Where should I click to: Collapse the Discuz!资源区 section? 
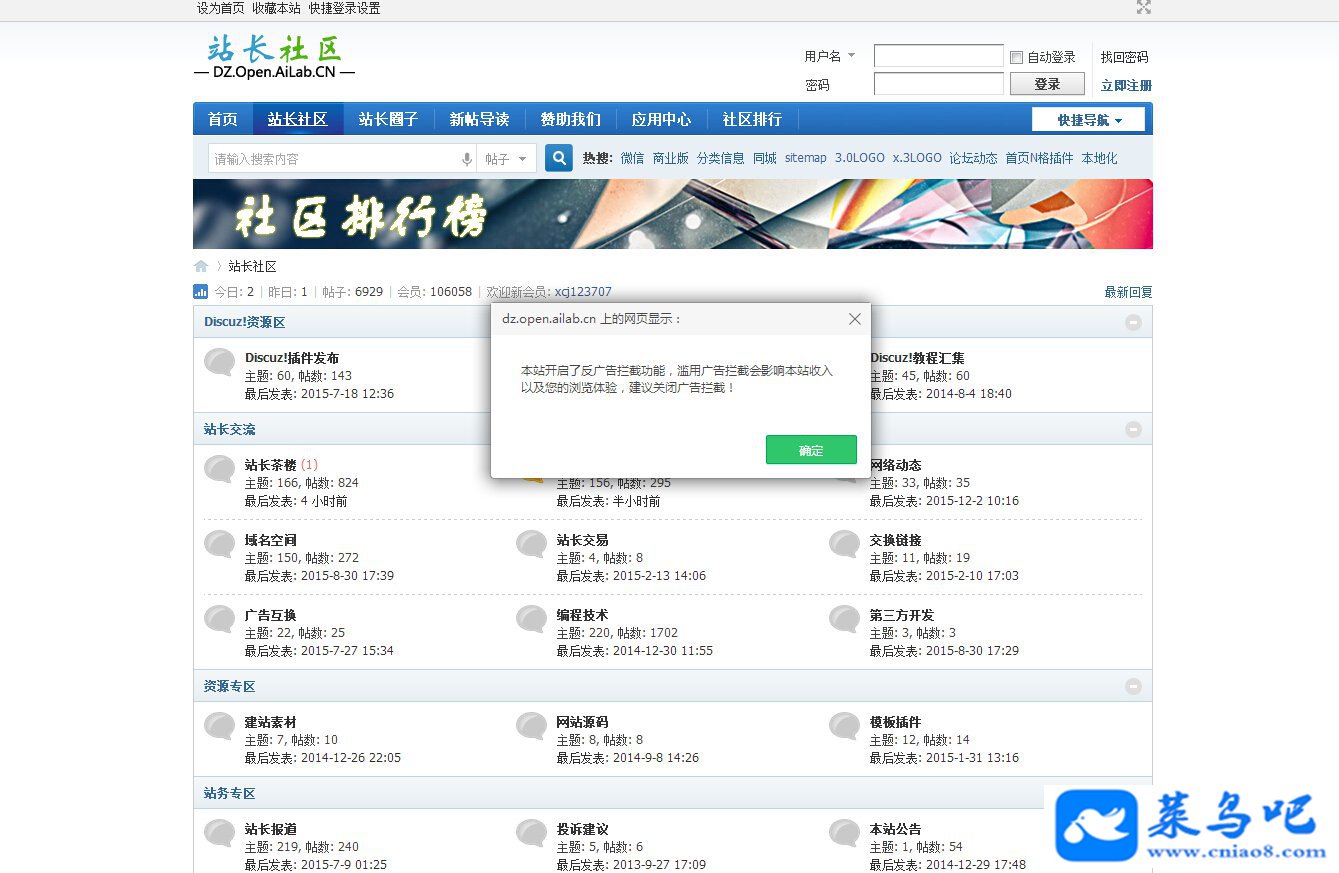[1133, 322]
